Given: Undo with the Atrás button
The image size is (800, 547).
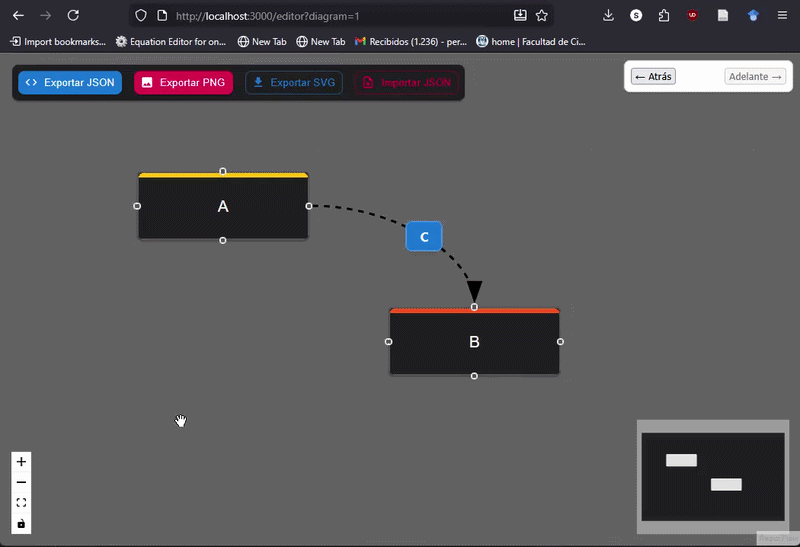Looking at the screenshot, I should point(653,77).
